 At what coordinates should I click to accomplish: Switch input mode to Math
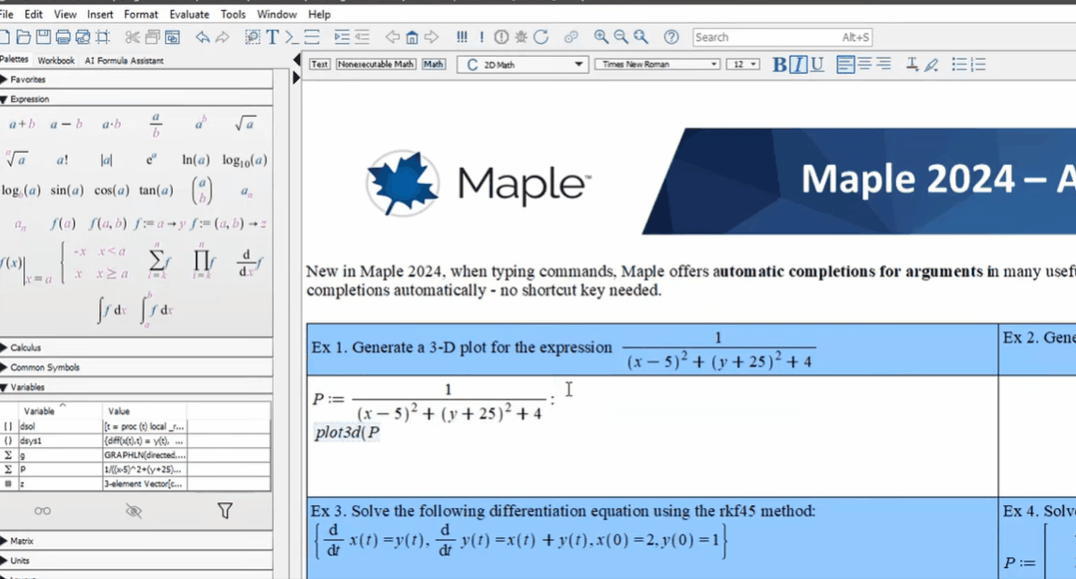pyautogui.click(x=433, y=64)
